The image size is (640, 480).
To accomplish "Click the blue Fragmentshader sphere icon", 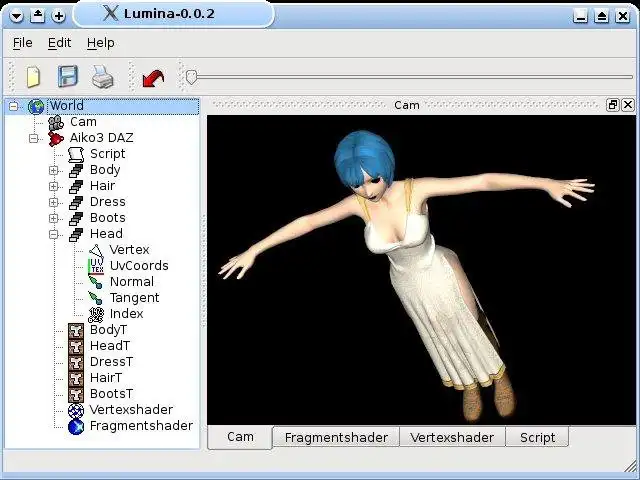I will point(76,427).
